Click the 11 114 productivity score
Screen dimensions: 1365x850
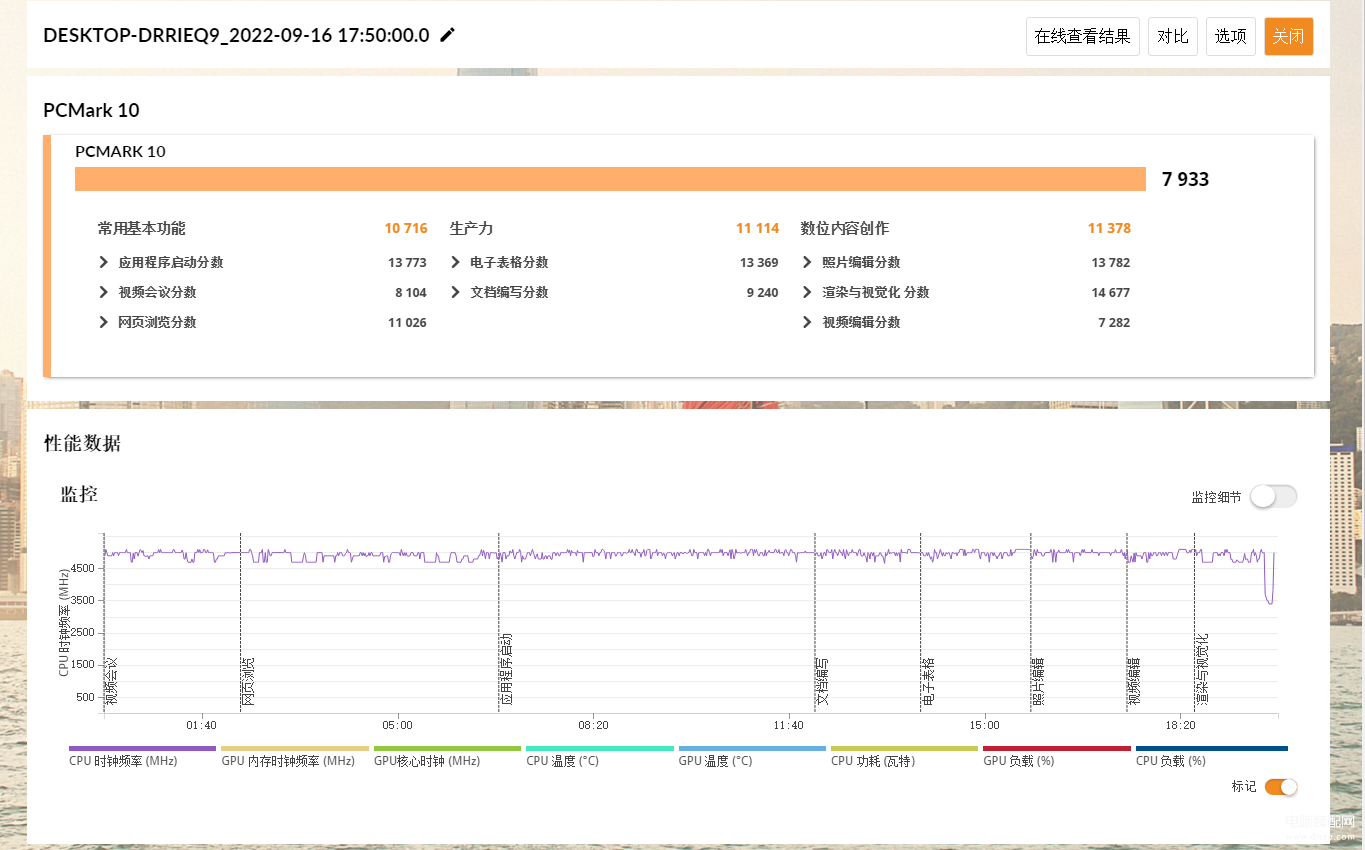(757, 228)
